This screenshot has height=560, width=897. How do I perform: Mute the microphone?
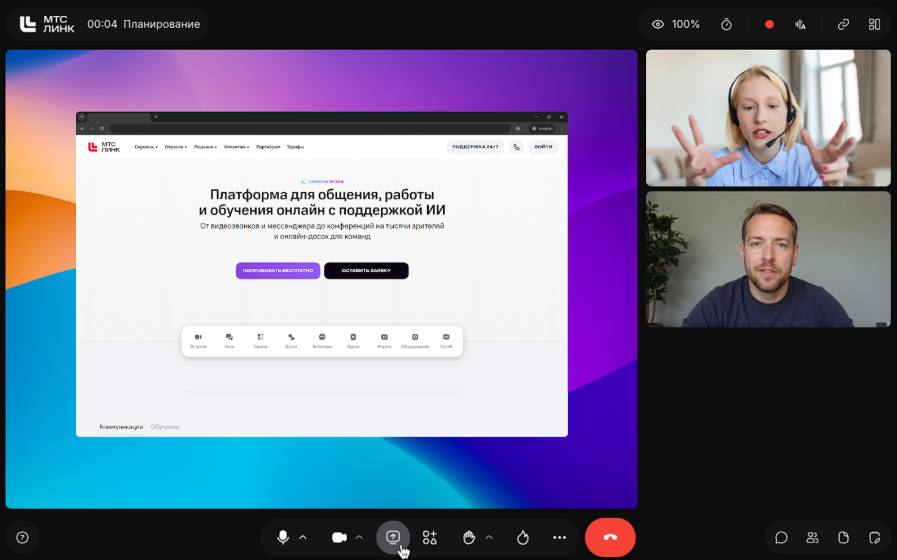click(283, 537)
